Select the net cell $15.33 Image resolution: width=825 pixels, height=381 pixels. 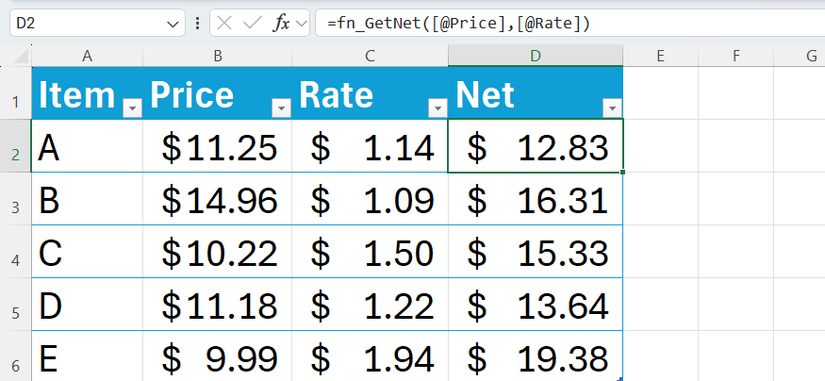536,252
